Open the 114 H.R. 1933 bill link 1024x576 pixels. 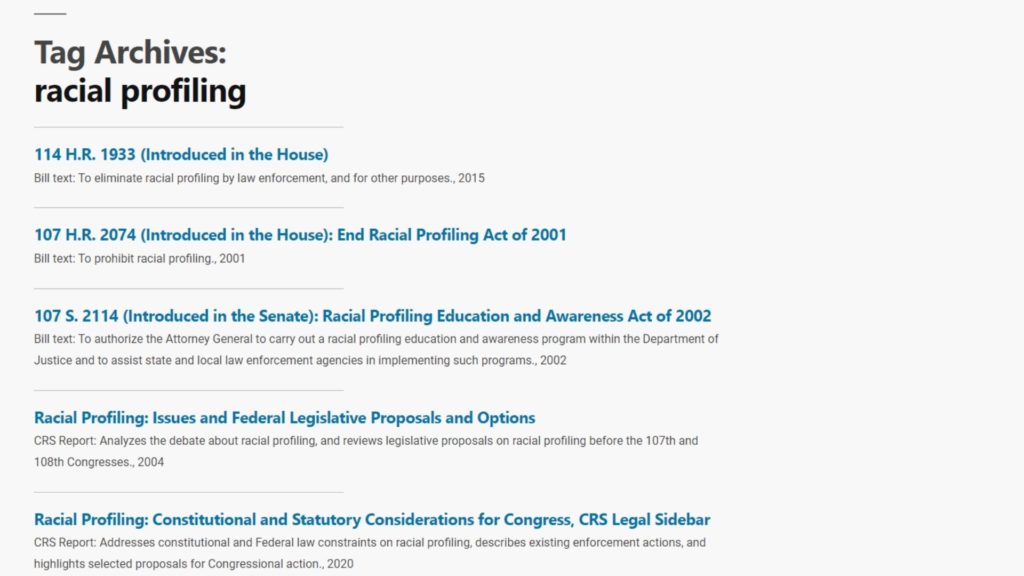pos(181,155)
